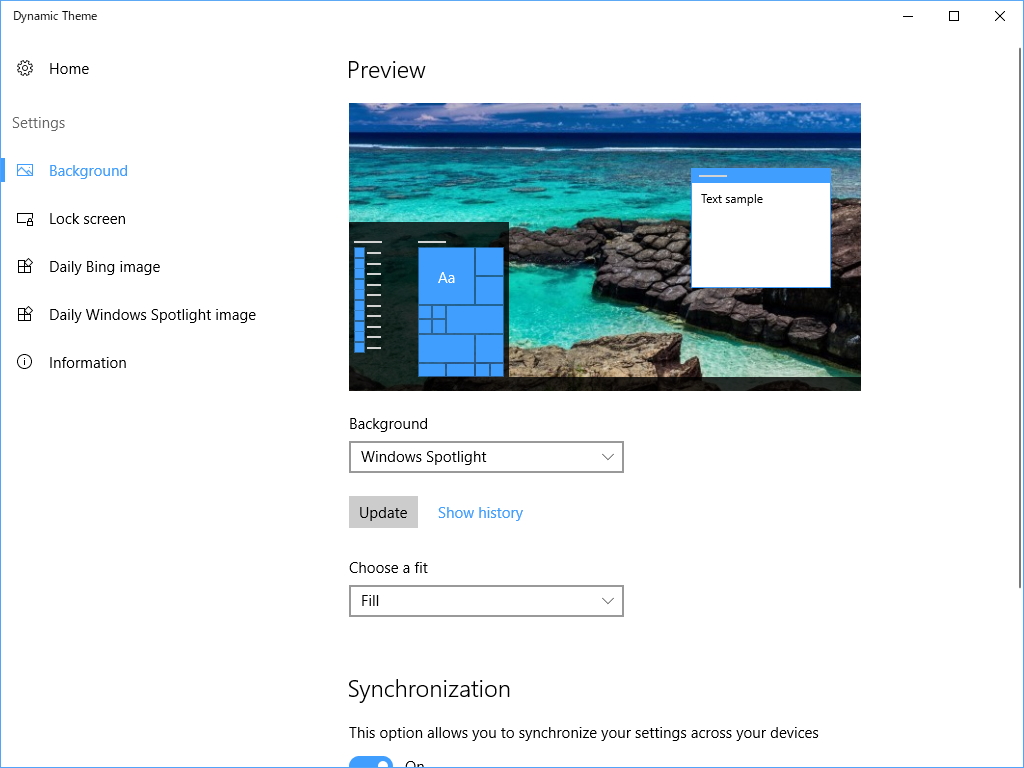The height and width of the screenshot is (768, 1024).
Task: Open the Background source dropdown
Action: point(486,457)
